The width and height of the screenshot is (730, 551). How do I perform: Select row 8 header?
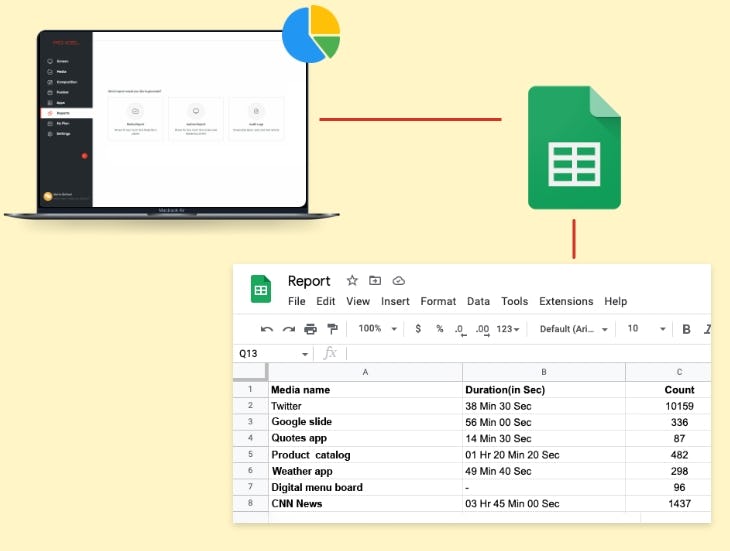(x=250, y=503)
